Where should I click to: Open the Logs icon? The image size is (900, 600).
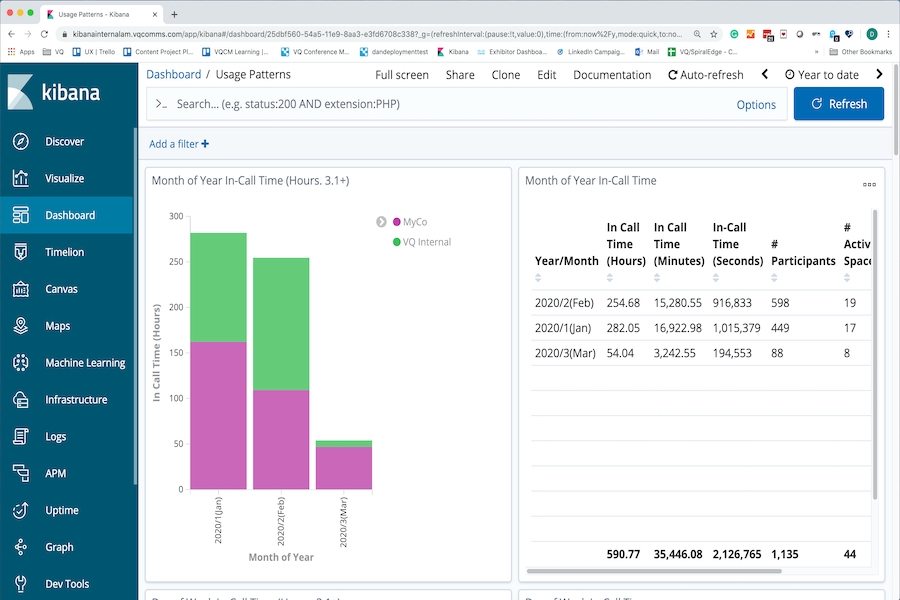pos(21,436)
